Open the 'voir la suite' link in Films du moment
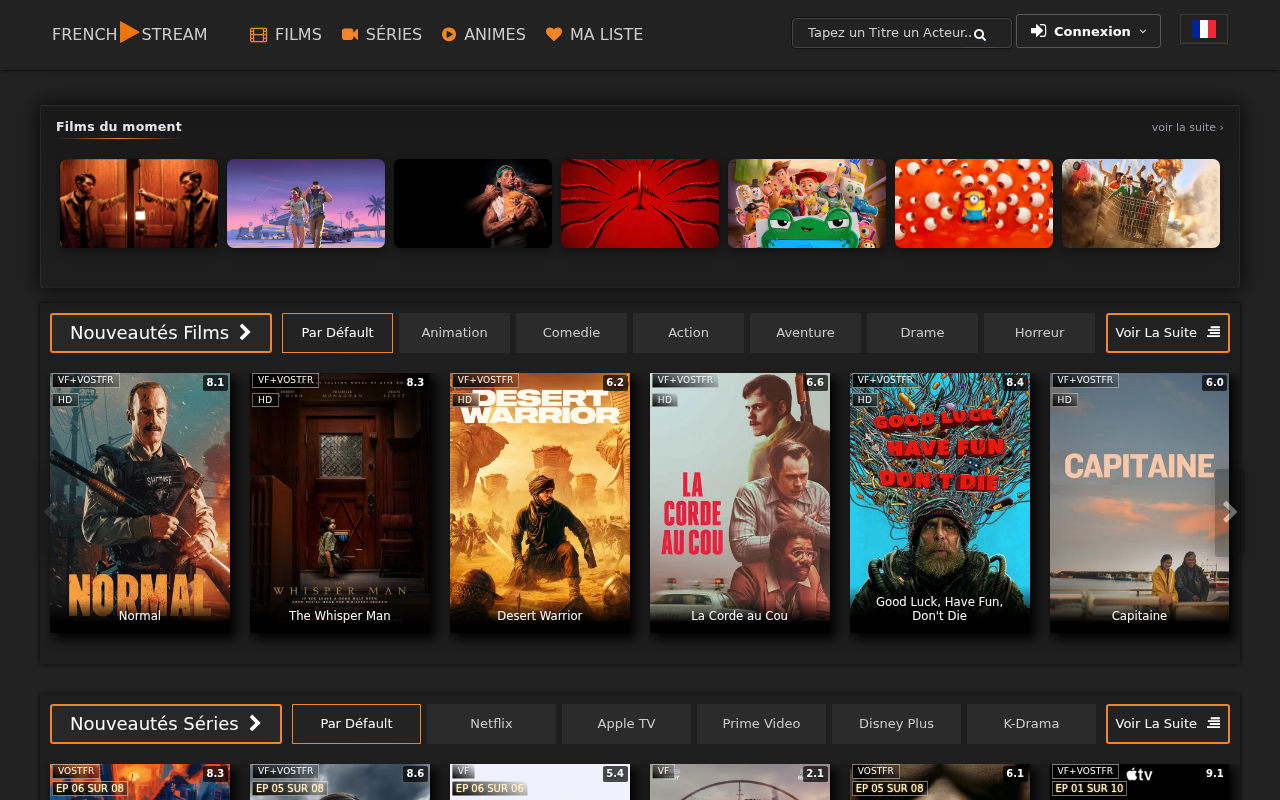This screenshot has height=800, width=1280. tap(1187, 127)
